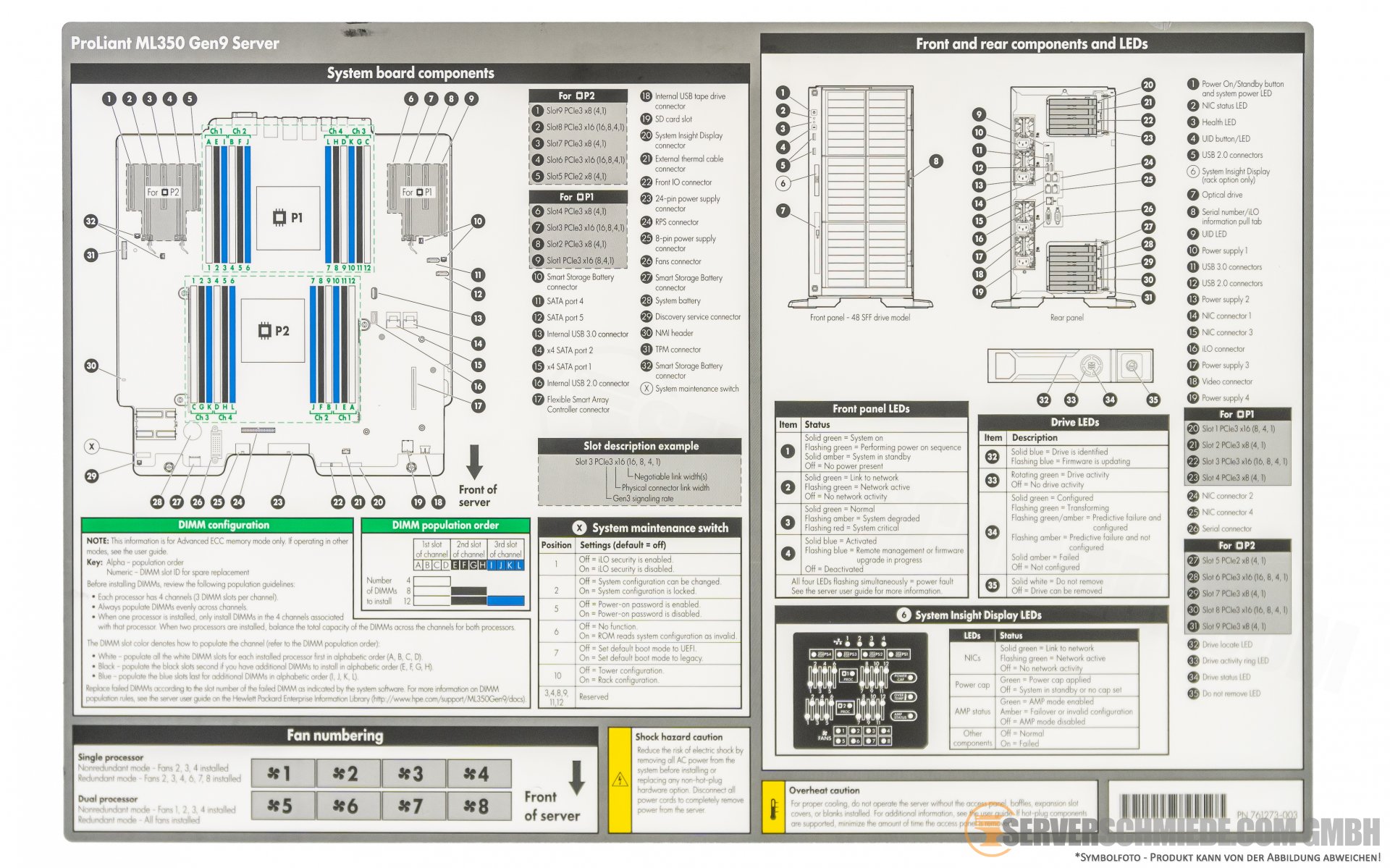This screenshot has height=868, width=1390.
Task: Click the blue cell in DIMM population chart
Action: (x=505, y=601)
